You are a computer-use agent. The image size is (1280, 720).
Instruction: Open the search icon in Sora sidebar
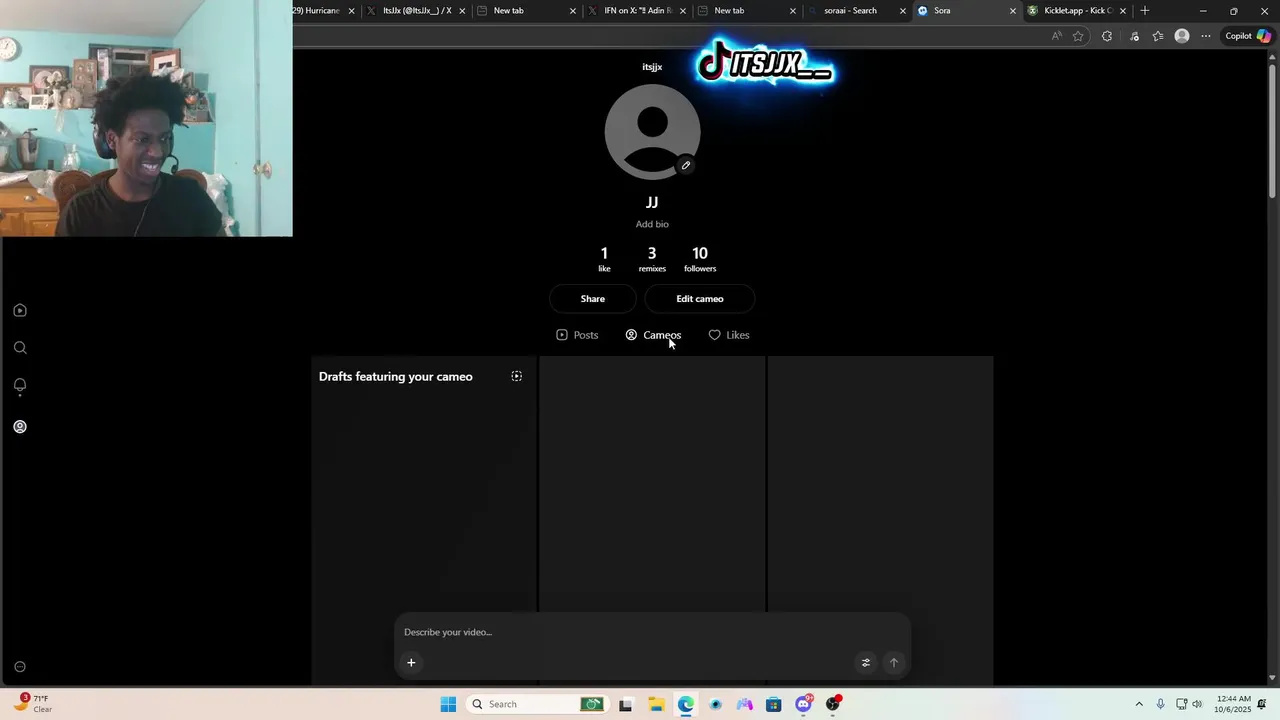pos(20,348)
